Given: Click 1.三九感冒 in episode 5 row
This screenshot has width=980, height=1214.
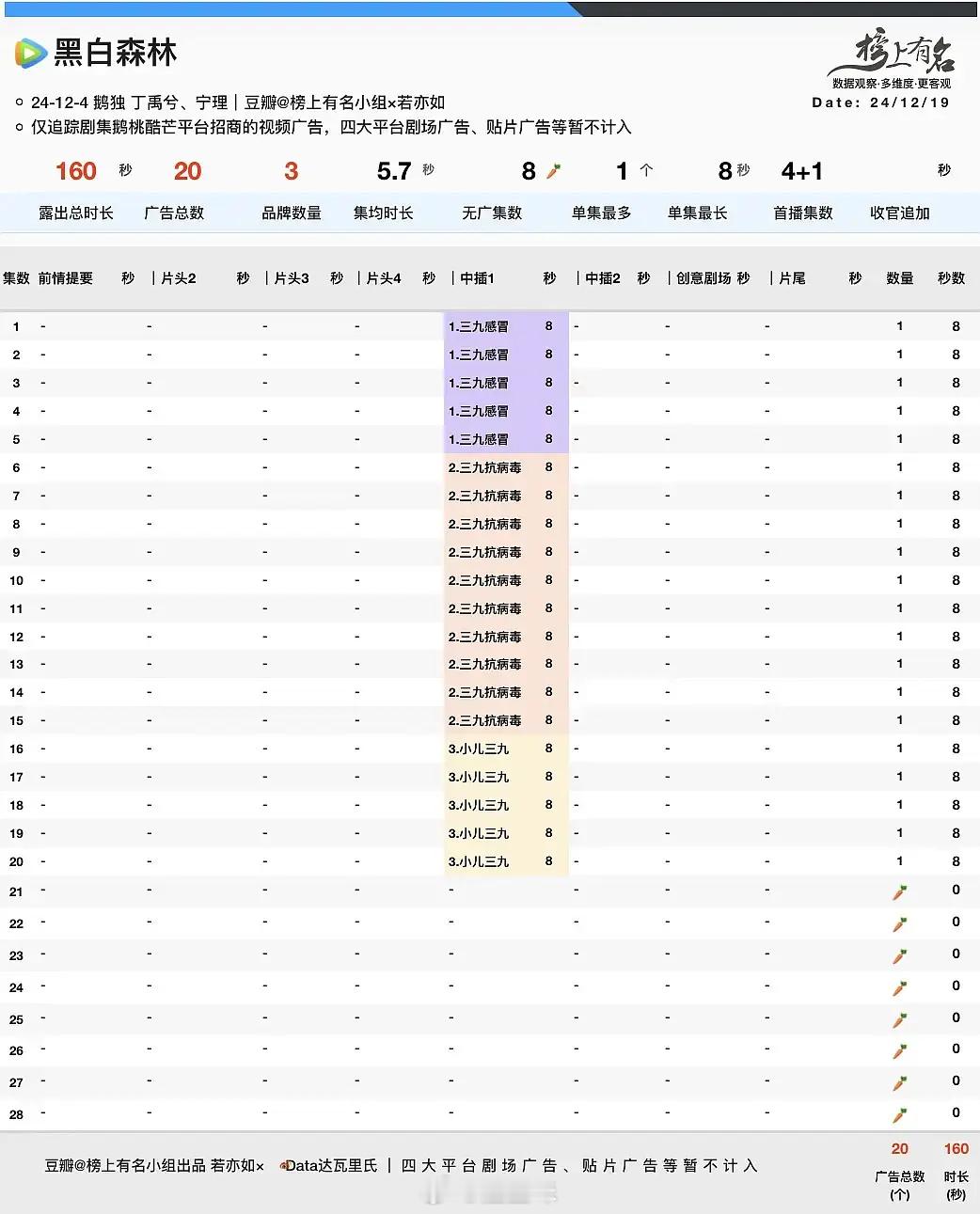Looking at the screenshot, I should [479, 440].
